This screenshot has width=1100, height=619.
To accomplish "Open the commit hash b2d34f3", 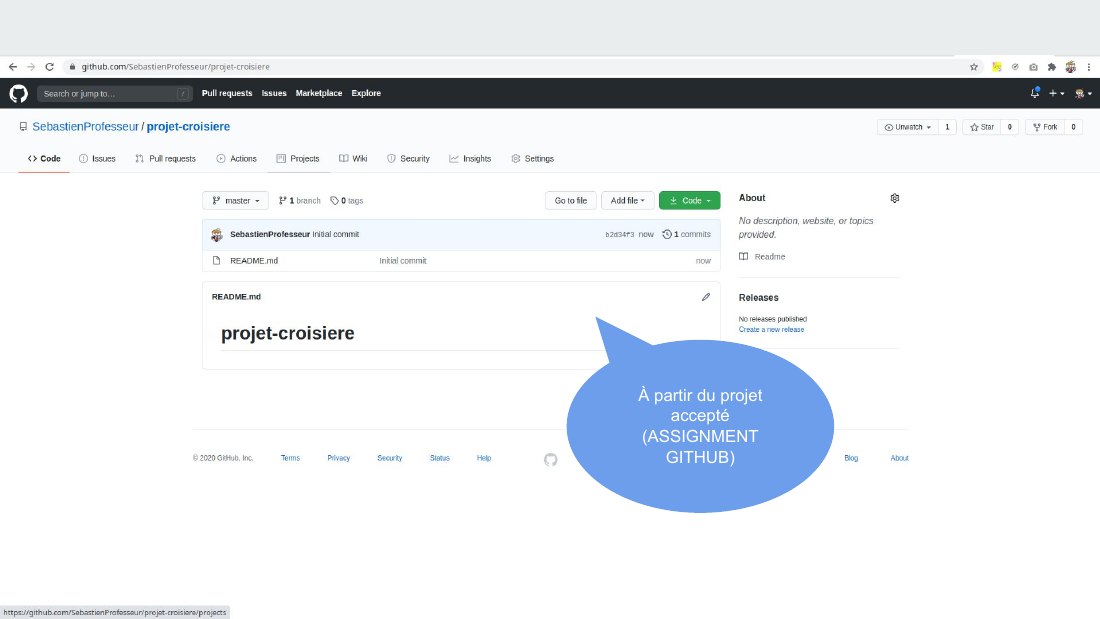I will [619, 234].
